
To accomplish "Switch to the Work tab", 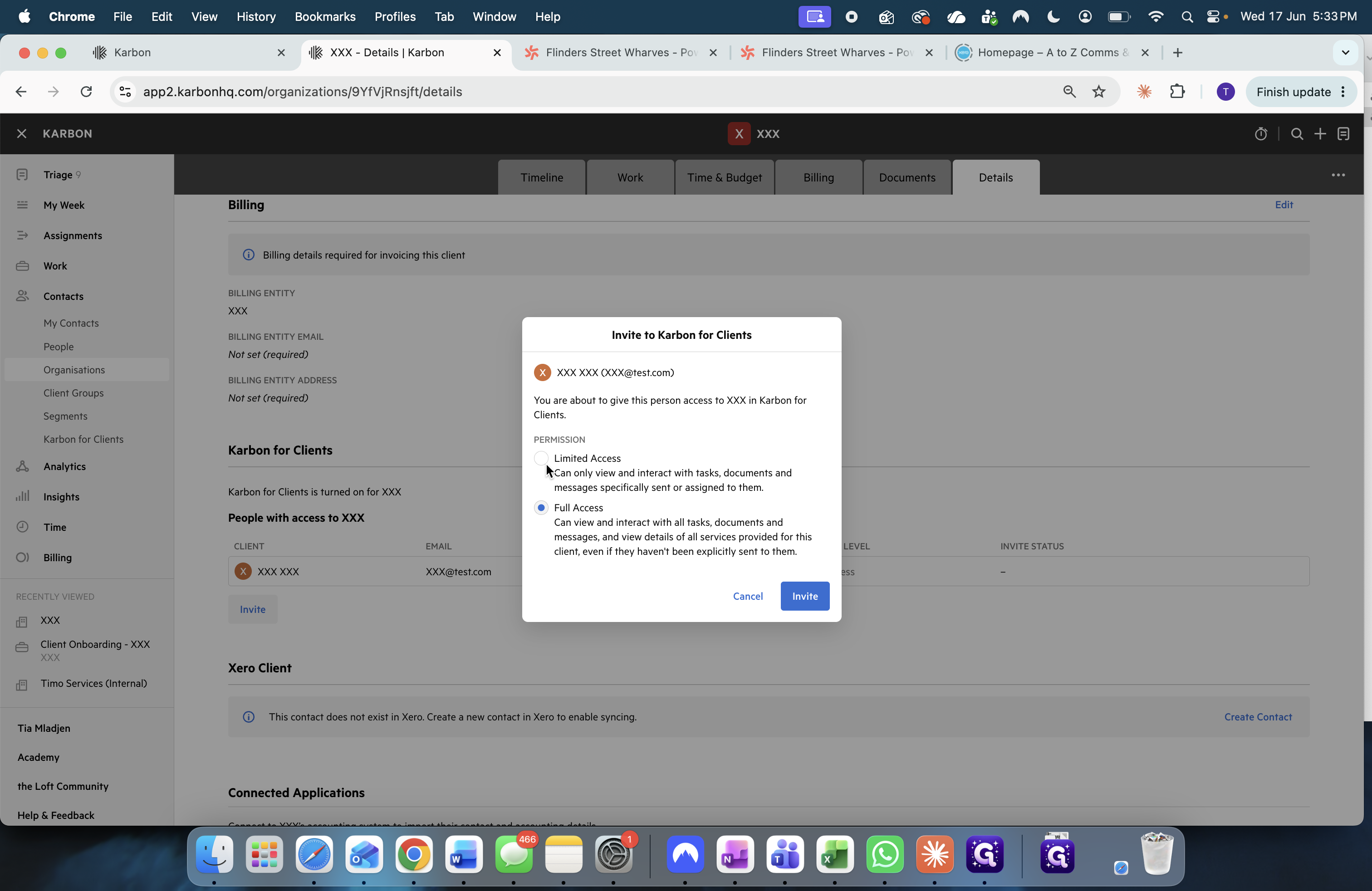I will tap(630, 177).
